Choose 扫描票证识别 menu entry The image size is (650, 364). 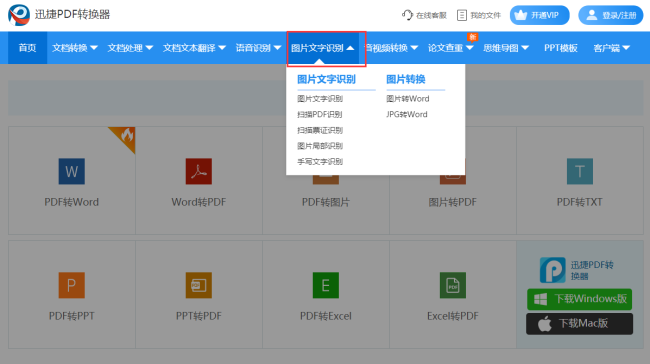coord(320,130)
